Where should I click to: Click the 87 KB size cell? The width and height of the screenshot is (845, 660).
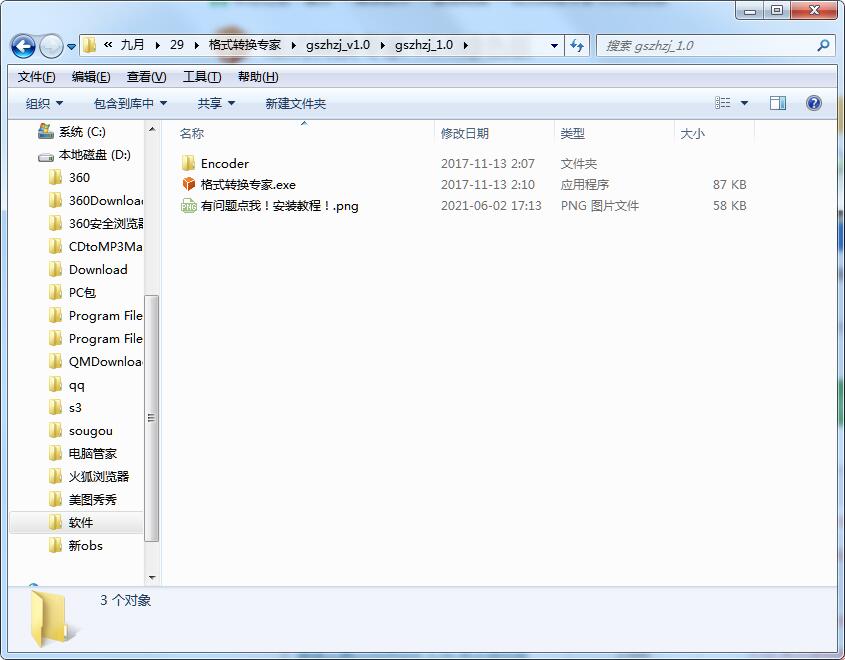(x=729, y=184)
